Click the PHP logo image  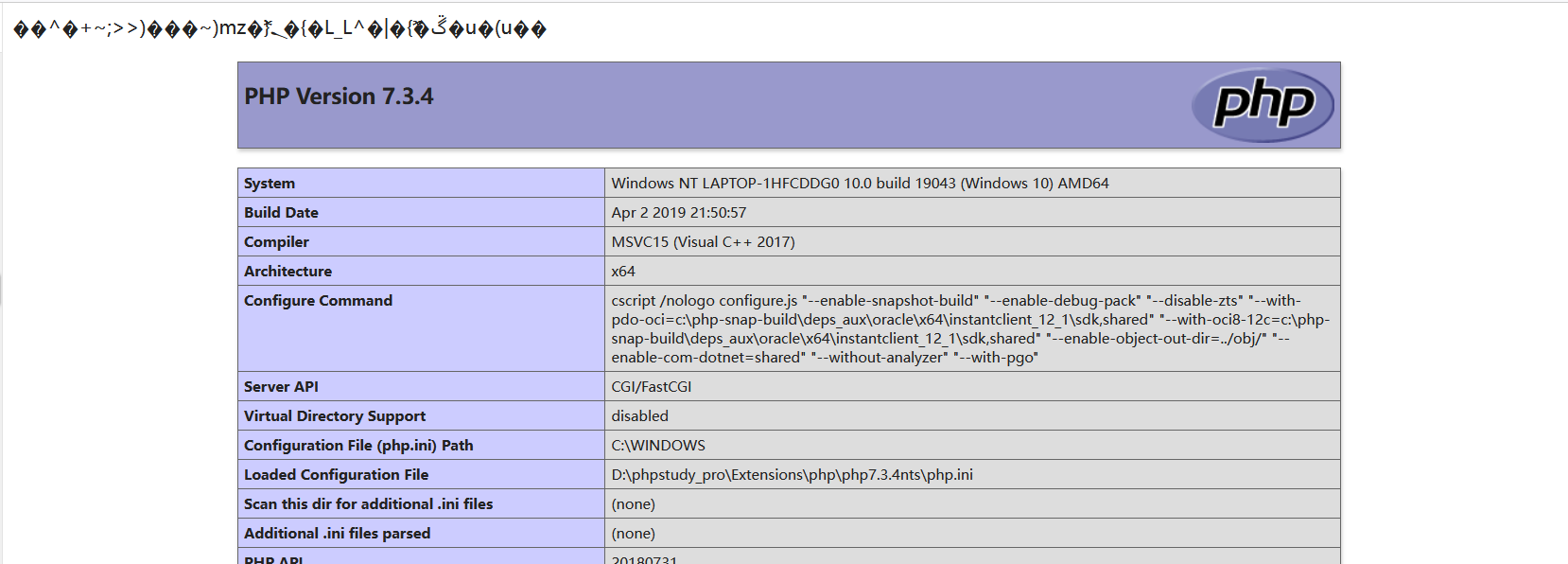[1263, 105]
